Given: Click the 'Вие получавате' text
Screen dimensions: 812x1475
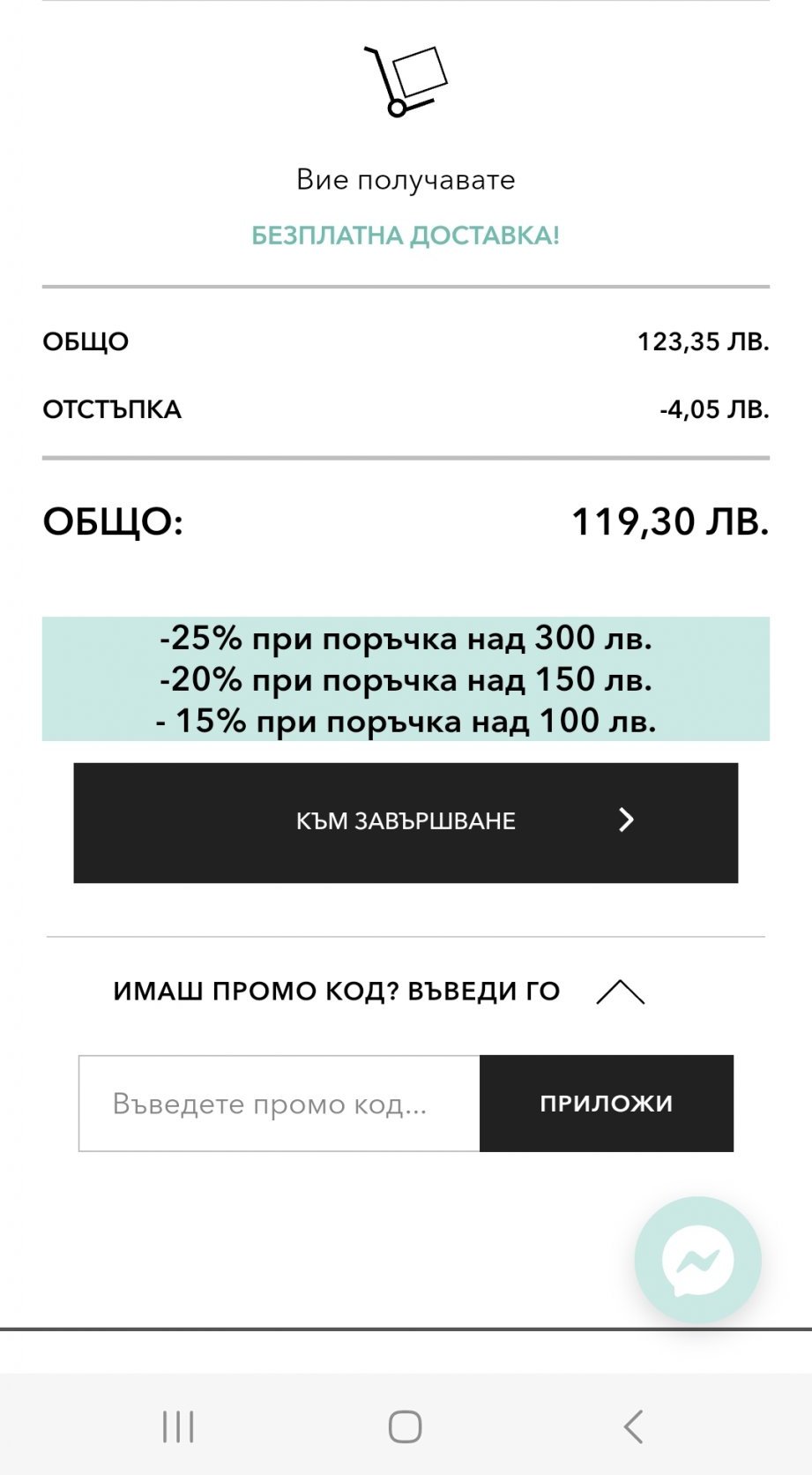Looking at the screenshot, I should (406, 180).
